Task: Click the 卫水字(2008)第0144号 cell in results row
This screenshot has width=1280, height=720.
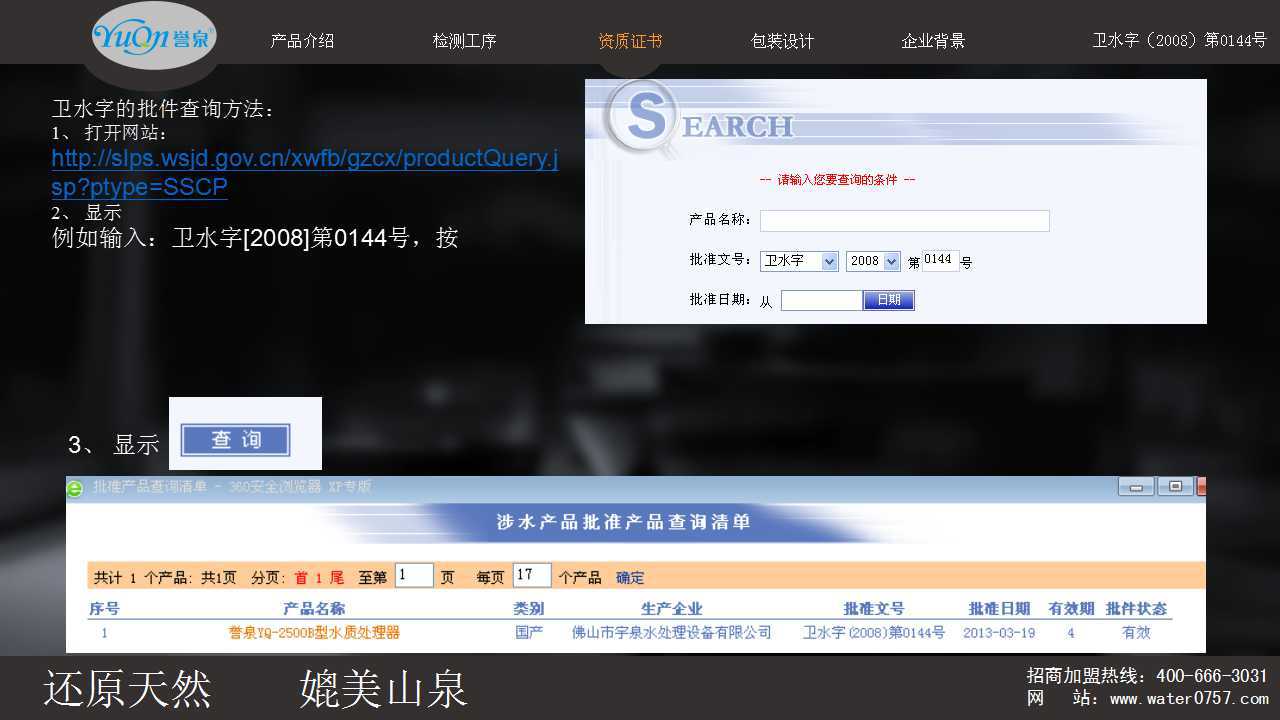Action: coord(874,633)
